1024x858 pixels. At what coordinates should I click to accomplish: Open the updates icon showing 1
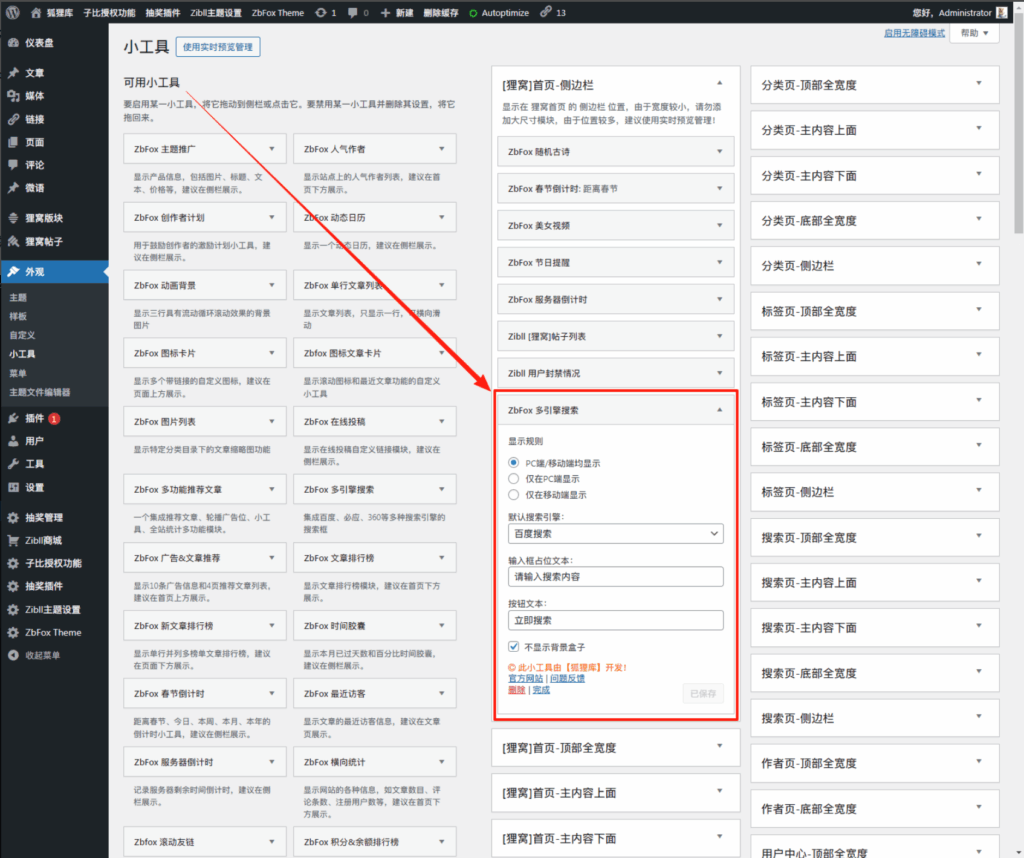[321, 12]
